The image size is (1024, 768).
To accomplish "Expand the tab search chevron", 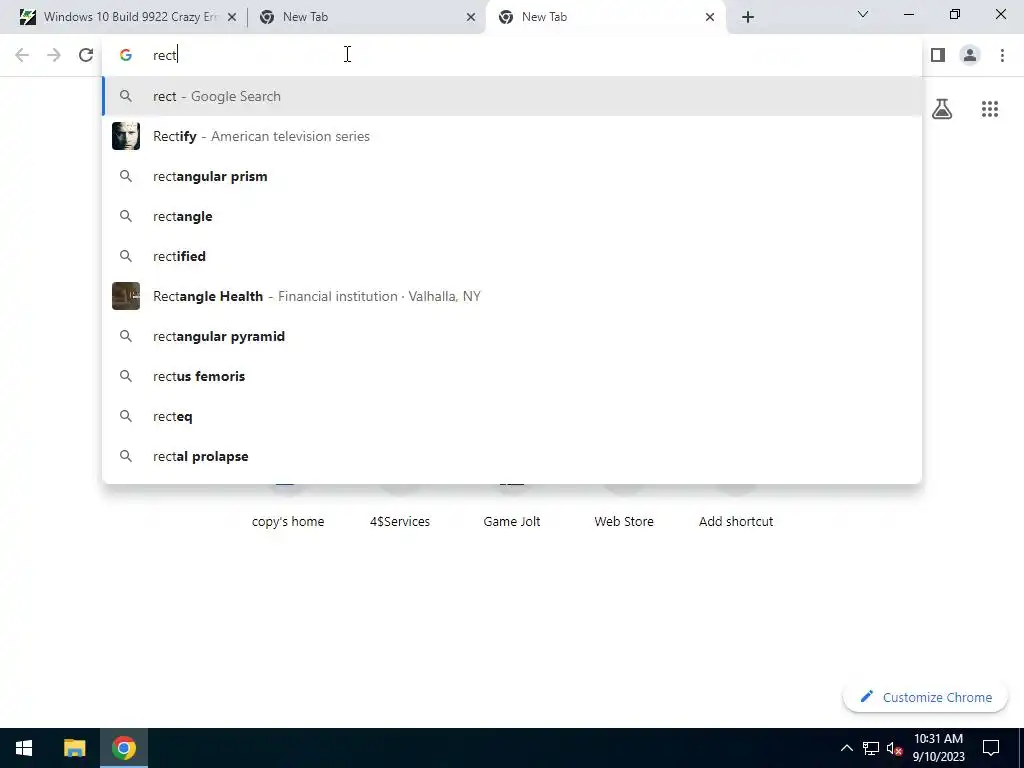I will pyautogui.click(x=863, y=14).
